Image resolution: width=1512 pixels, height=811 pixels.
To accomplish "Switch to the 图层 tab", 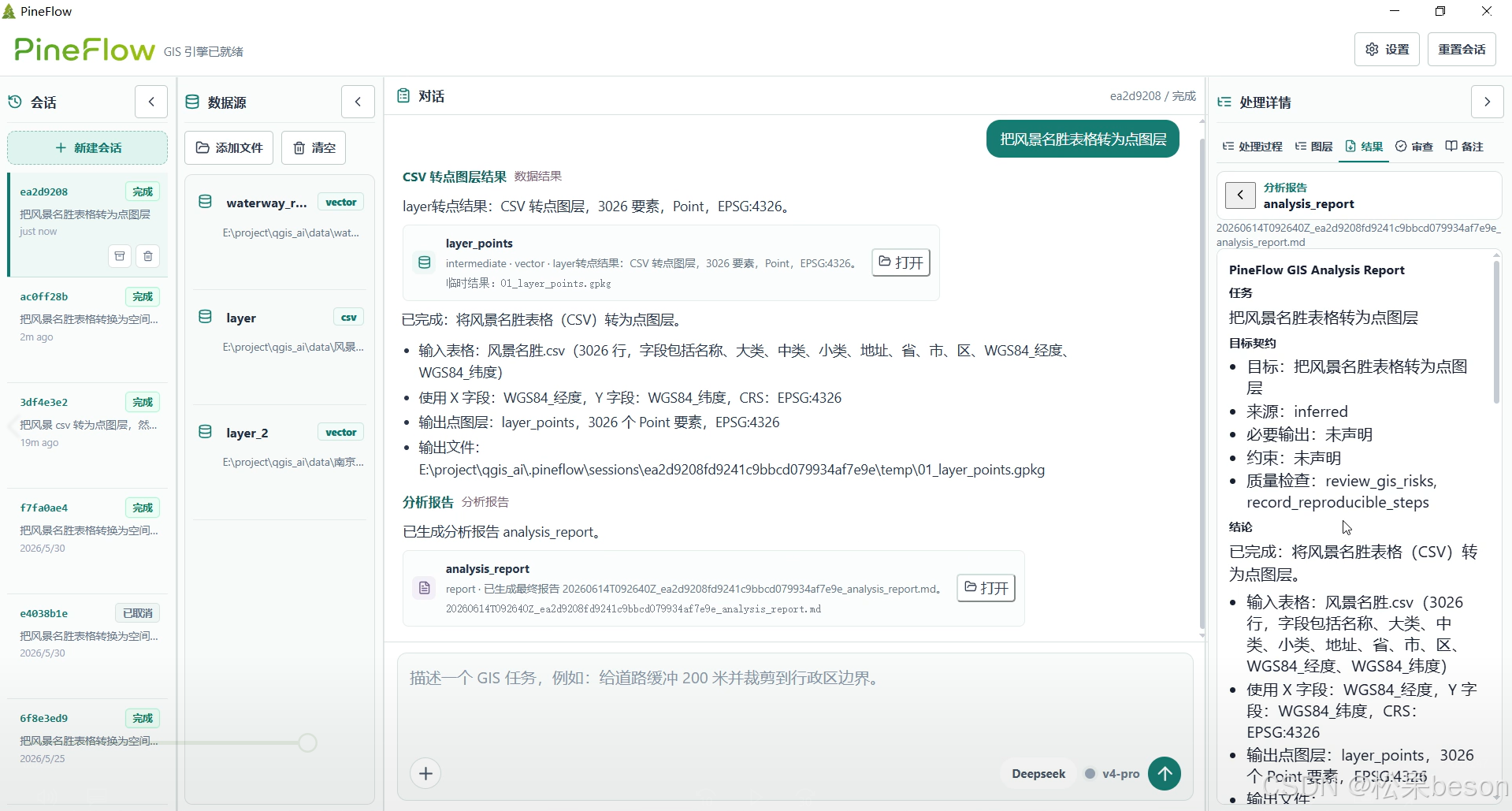I will coord(1313,147).
